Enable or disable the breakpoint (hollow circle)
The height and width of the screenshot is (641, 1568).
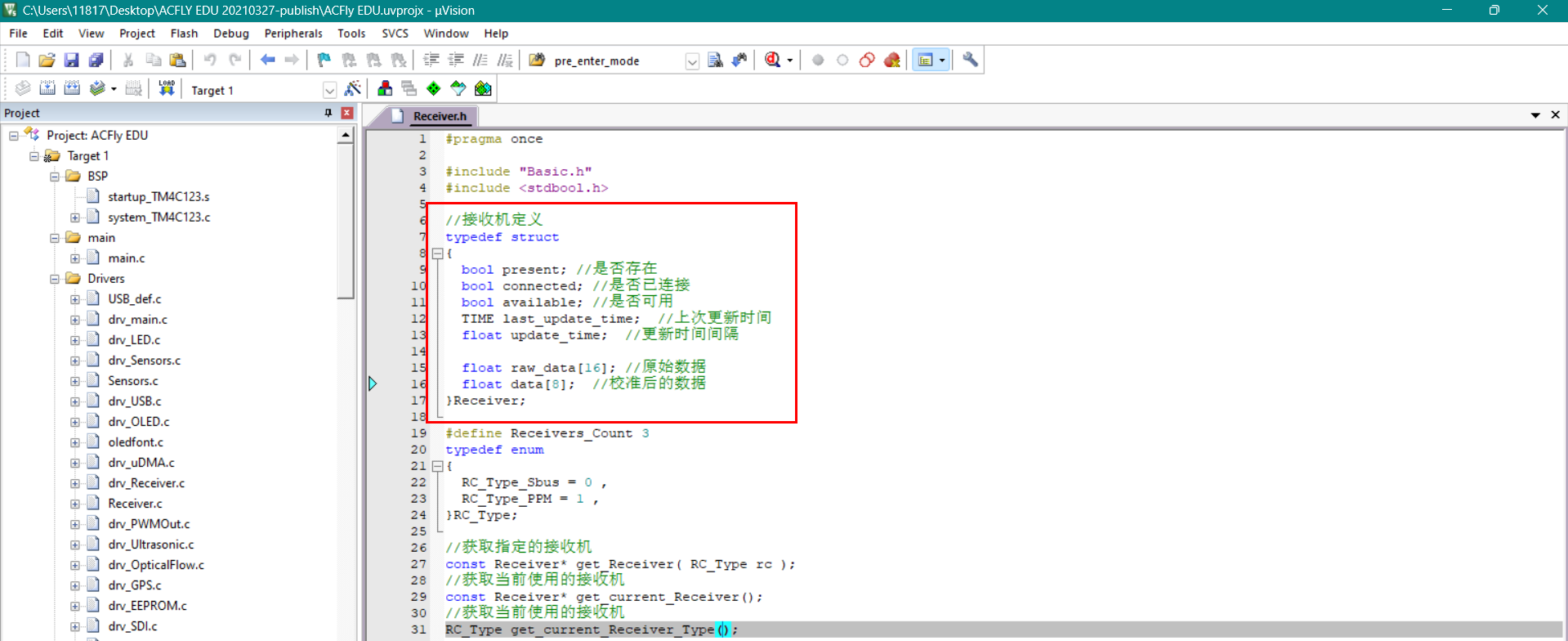[842, 60]
